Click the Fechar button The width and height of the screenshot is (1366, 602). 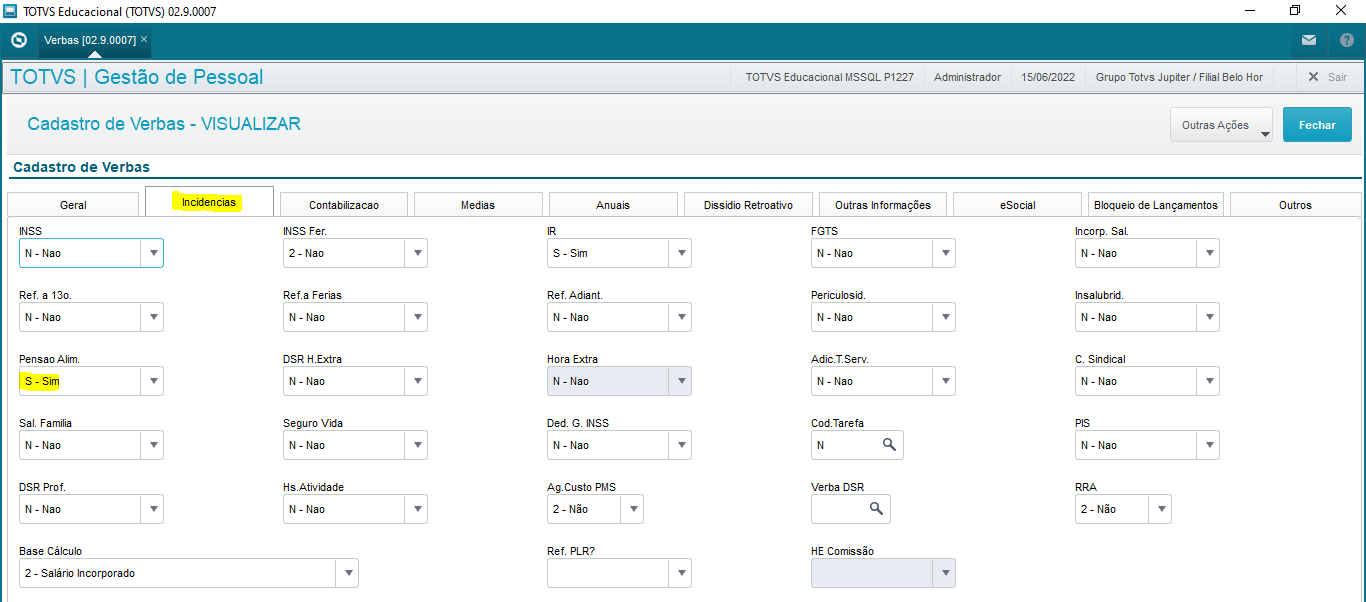click(1317, 125)
